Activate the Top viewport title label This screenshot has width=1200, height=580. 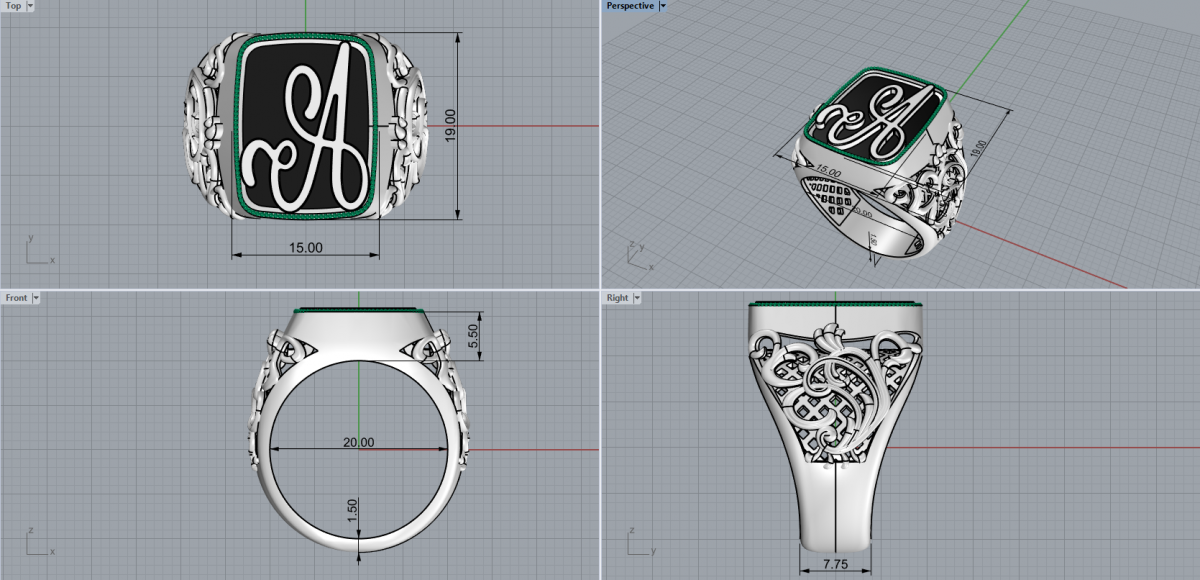click(13, 6)
